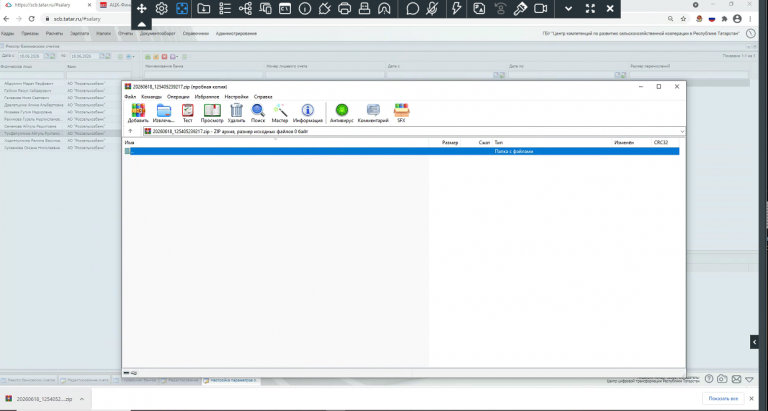This screenshot has width=768, height=411.
Task: Click Мастер wand icon in WinRAR
Action: [x=280, y=113]
